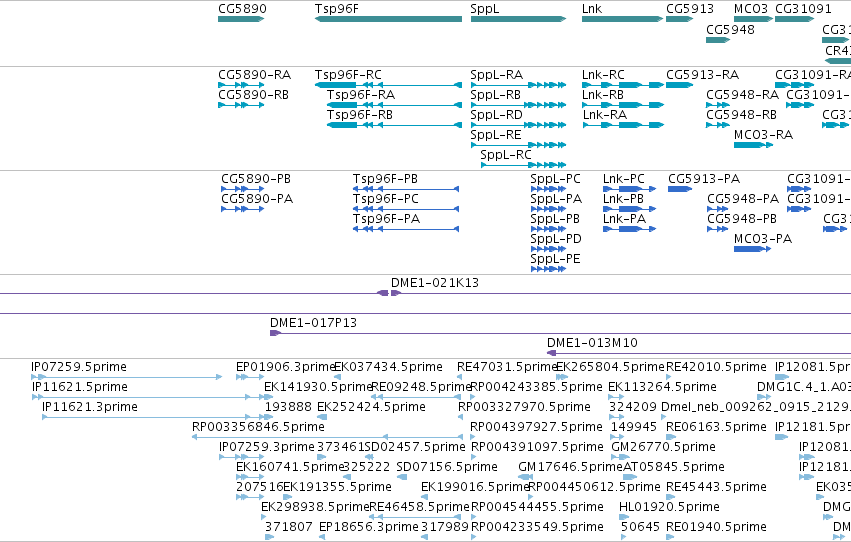Click the SppL-PB protein label

pyautogui.click(x=555, y=219)
